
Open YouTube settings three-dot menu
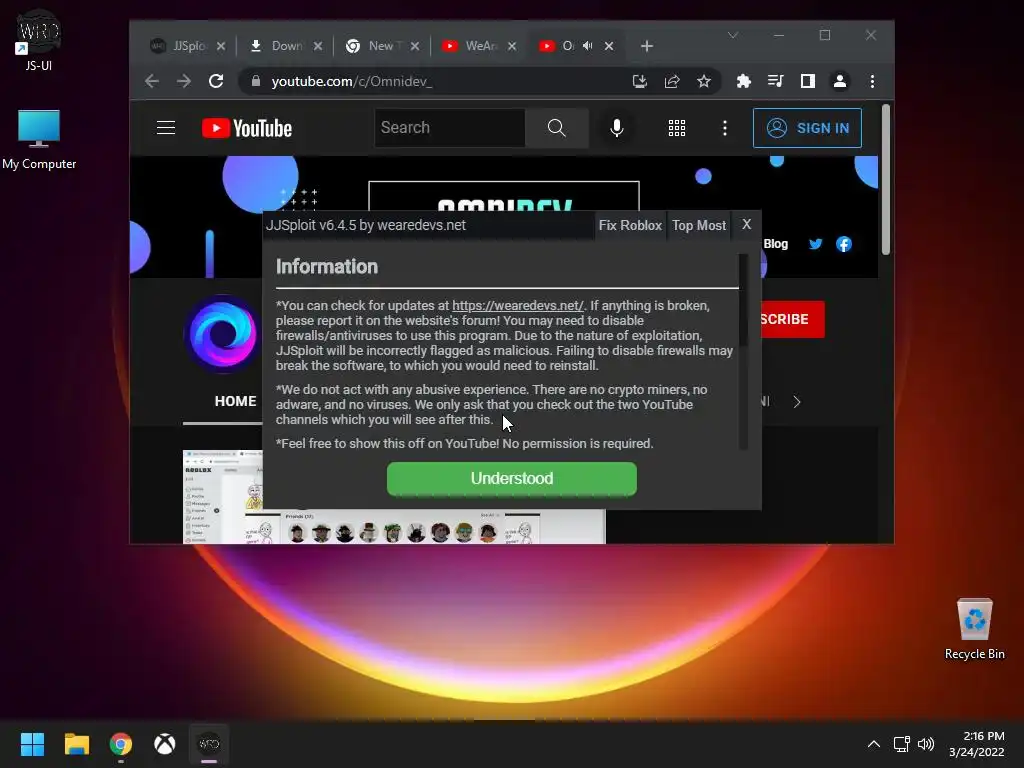[724, 128]
